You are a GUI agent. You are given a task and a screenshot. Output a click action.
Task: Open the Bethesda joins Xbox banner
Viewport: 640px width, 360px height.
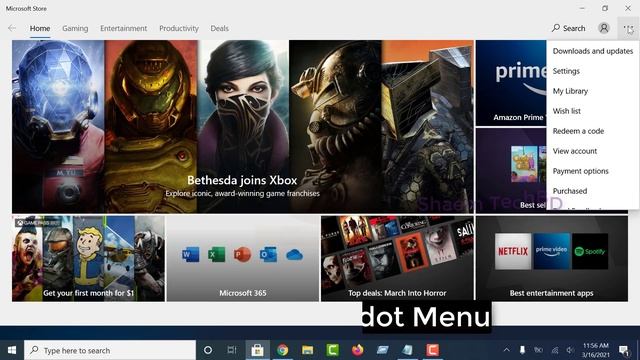click(x=243, y=127)
